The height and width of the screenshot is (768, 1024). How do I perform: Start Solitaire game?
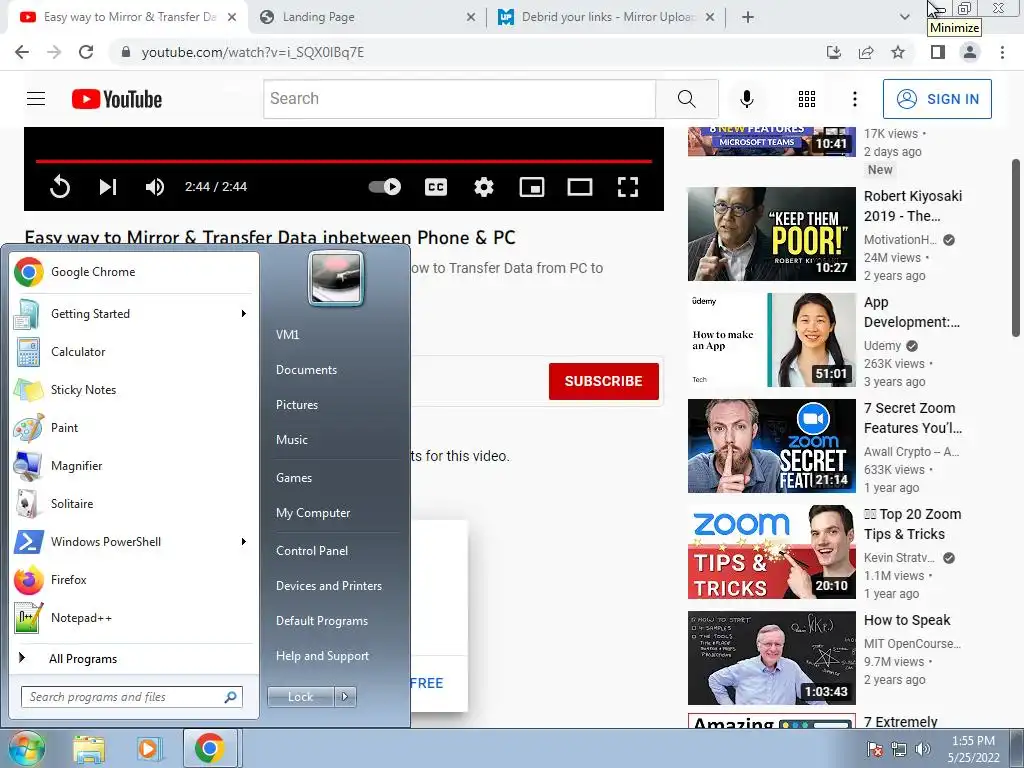[133, 504]
